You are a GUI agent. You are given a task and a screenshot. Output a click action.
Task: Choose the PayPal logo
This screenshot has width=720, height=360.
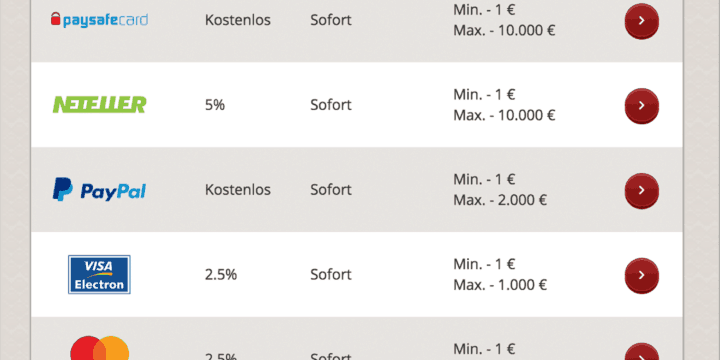pos(99,190)
